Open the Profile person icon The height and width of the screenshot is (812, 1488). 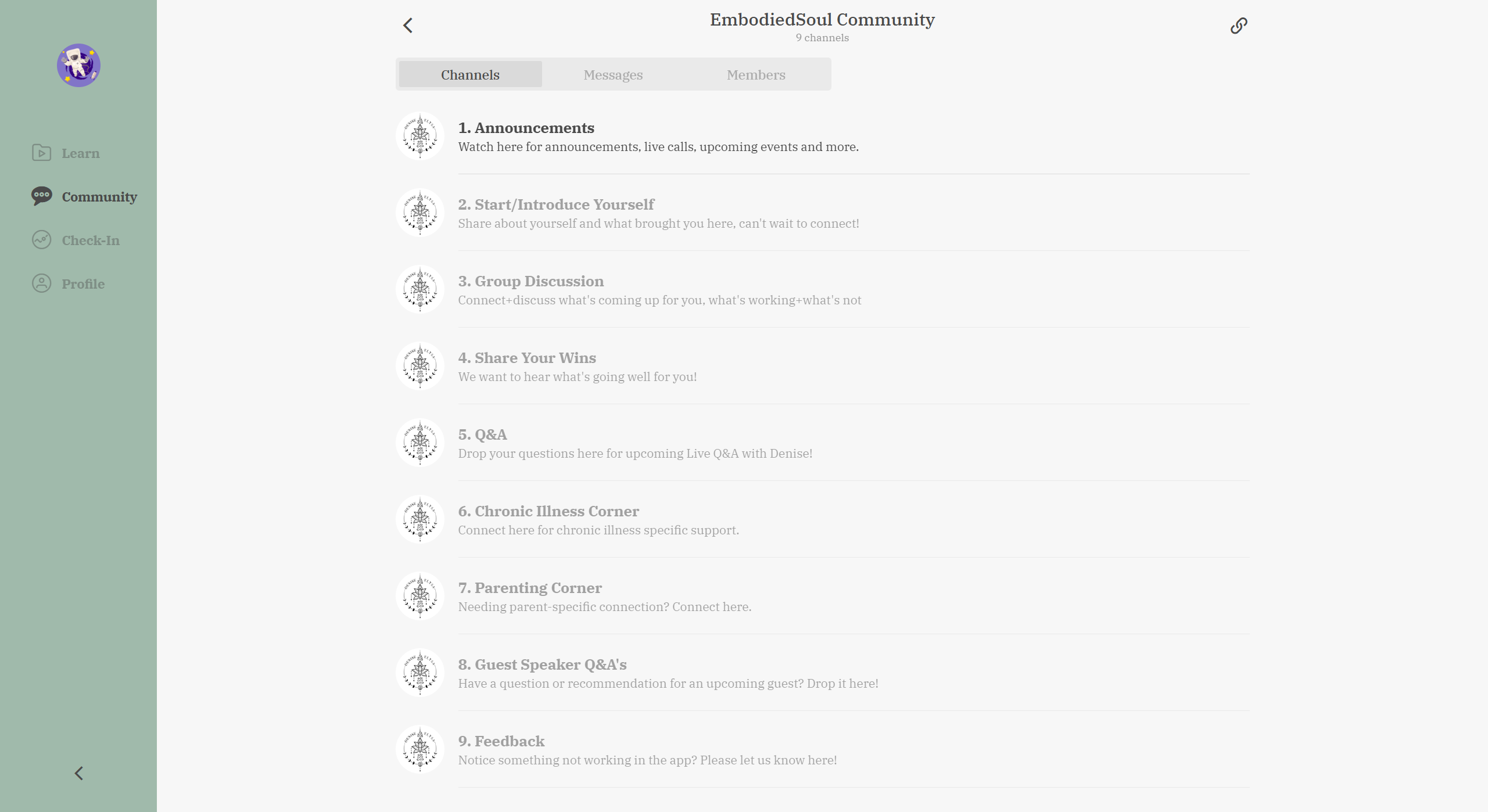(x=41, y=283)
